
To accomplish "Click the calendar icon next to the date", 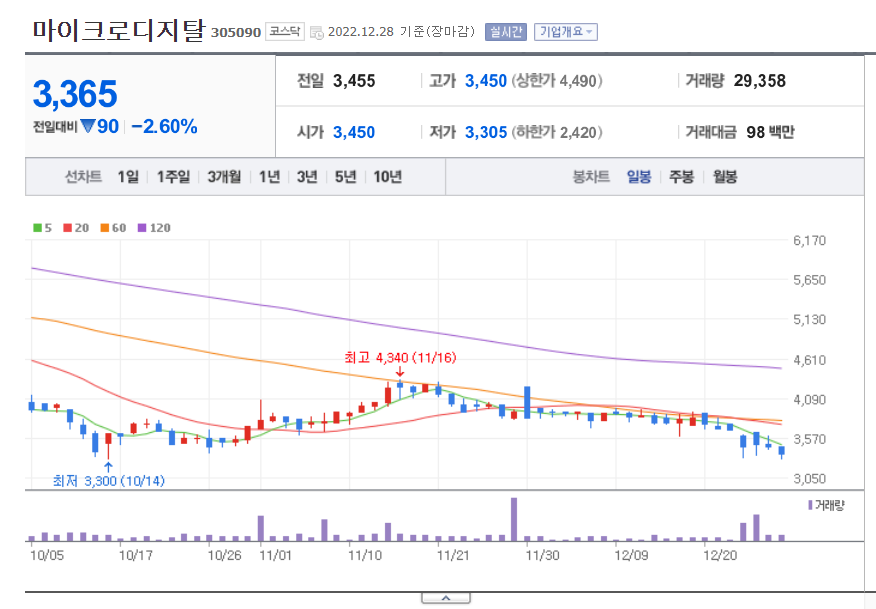I will click(316, 32).
